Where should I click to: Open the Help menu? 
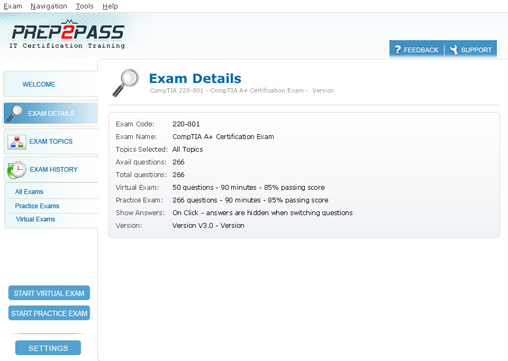pos(110,6)
